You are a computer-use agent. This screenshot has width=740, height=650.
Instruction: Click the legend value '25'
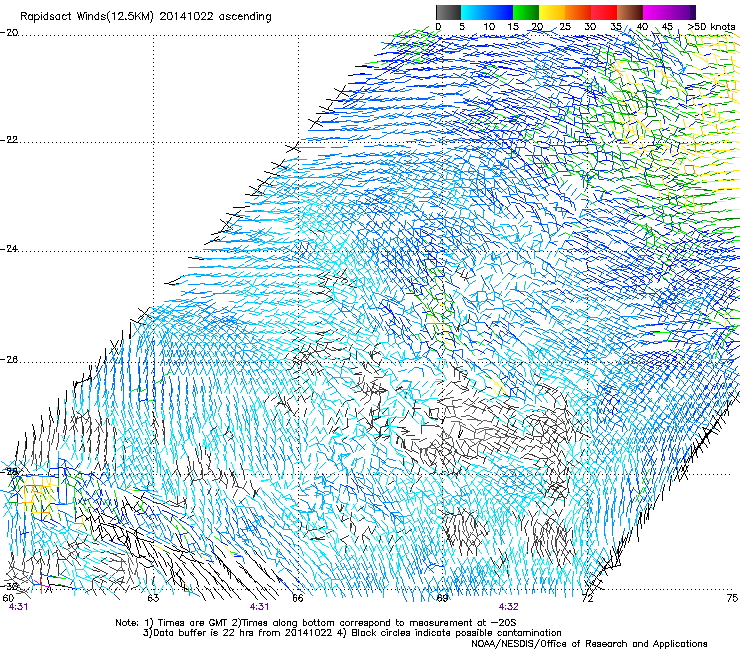(565, 27)
